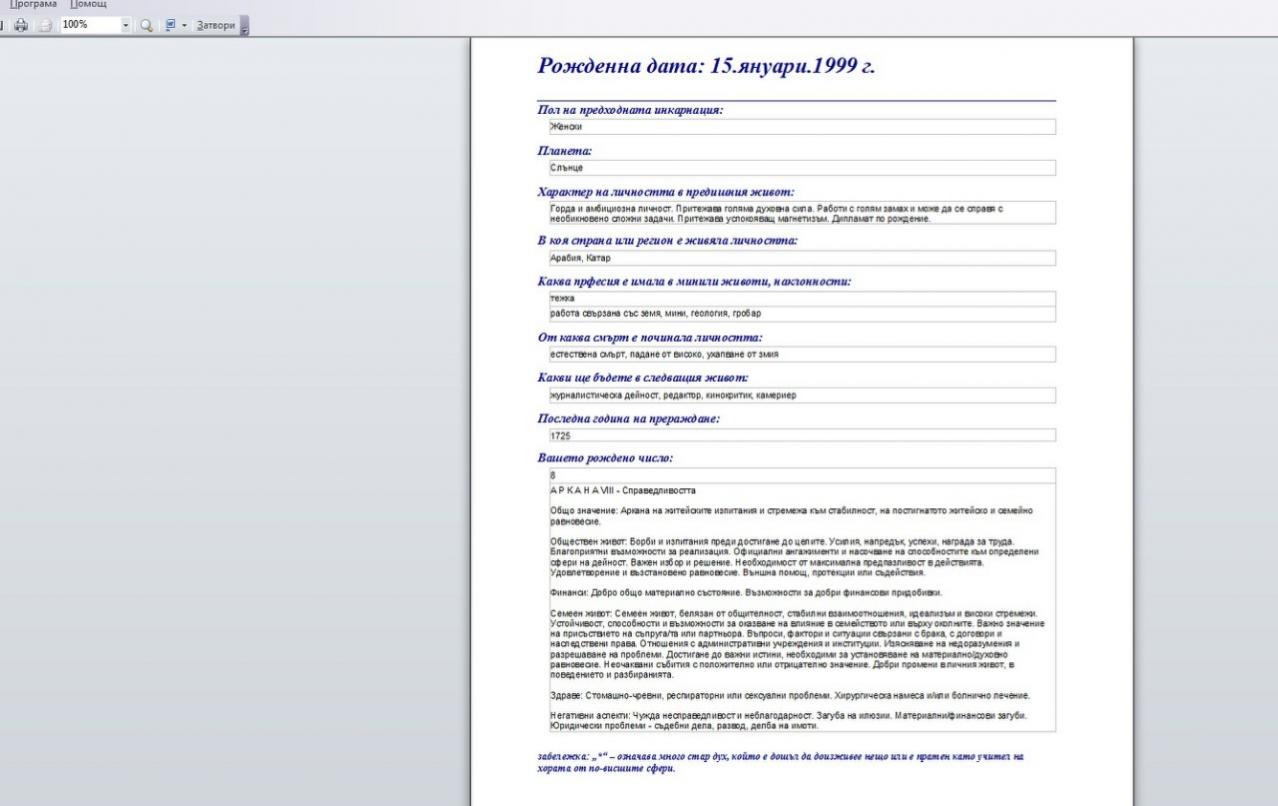Open the zoom percentage dropdown arrow
The image size is (1278, 806).
tap(127, 24)
